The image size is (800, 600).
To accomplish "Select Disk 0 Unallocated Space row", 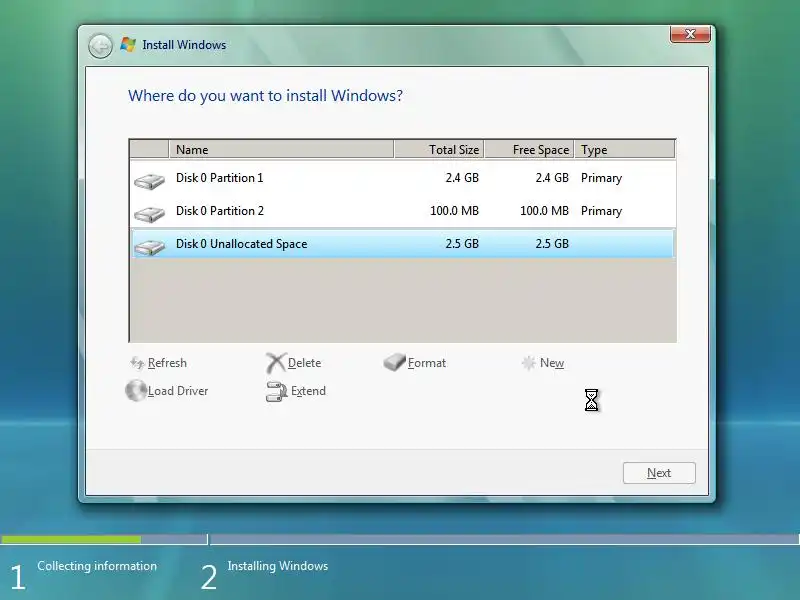I will pyautogui.click(x=403, y=244).
